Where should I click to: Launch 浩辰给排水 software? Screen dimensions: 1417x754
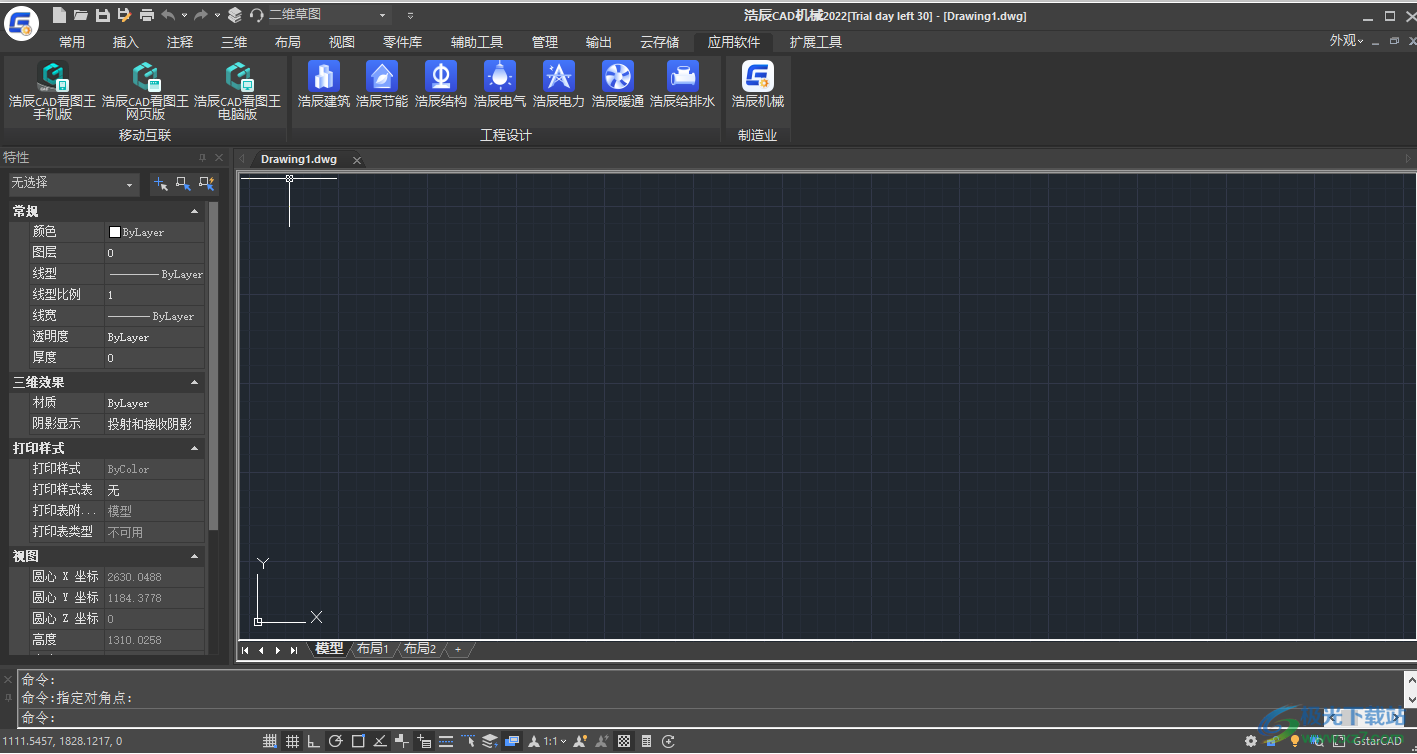pos(682,85)
